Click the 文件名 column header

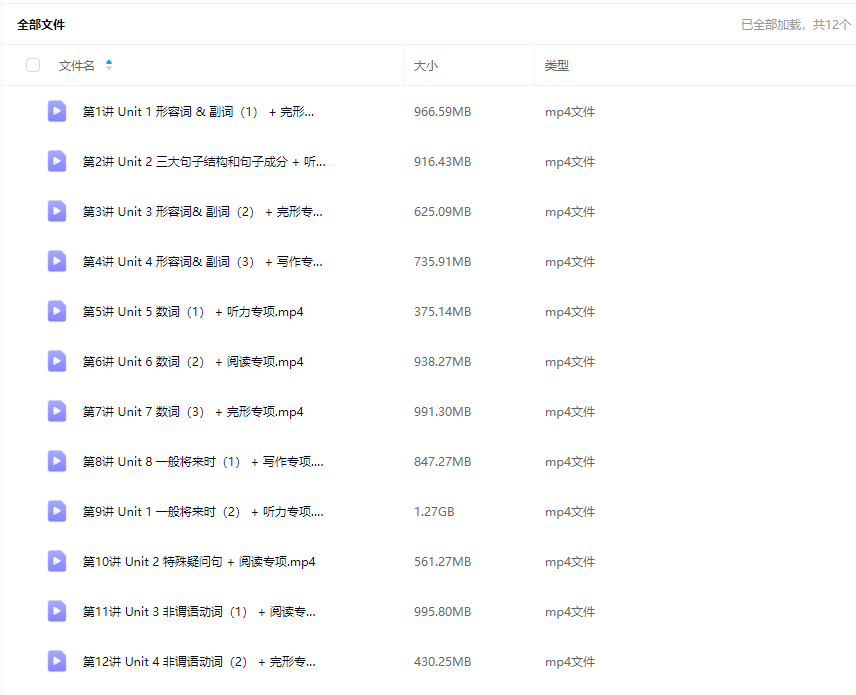pos(77,66)
